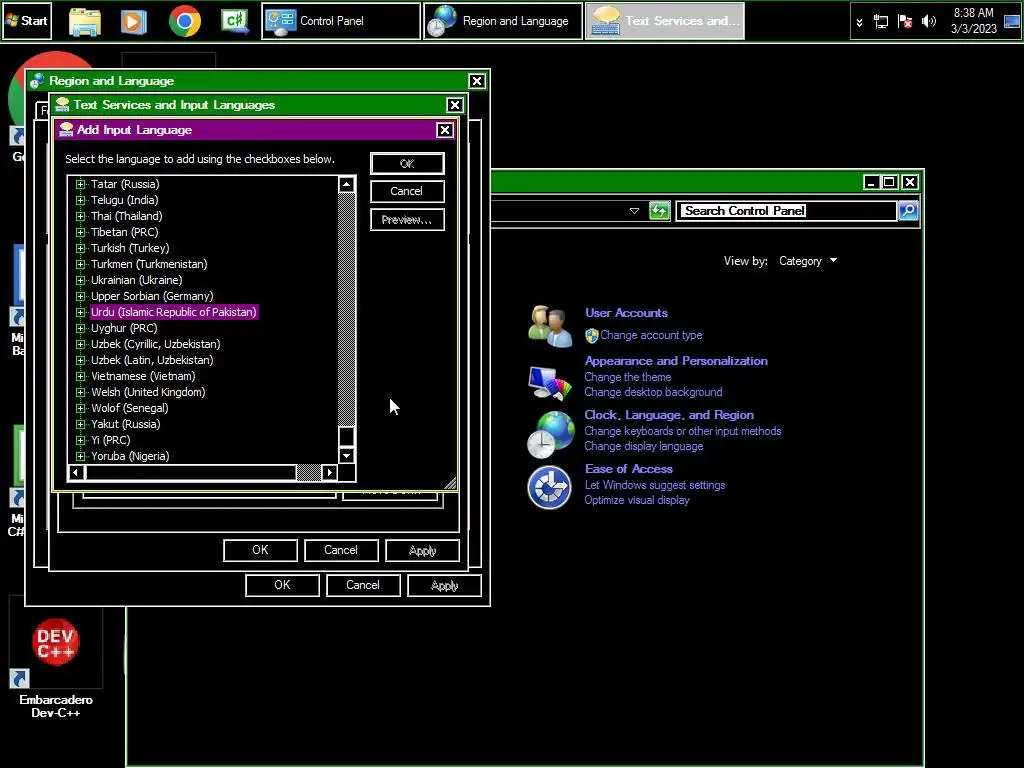Click Cancel in Region and Language window
The width and height of the screenshot is (1024, 768).
click(363, 585)
